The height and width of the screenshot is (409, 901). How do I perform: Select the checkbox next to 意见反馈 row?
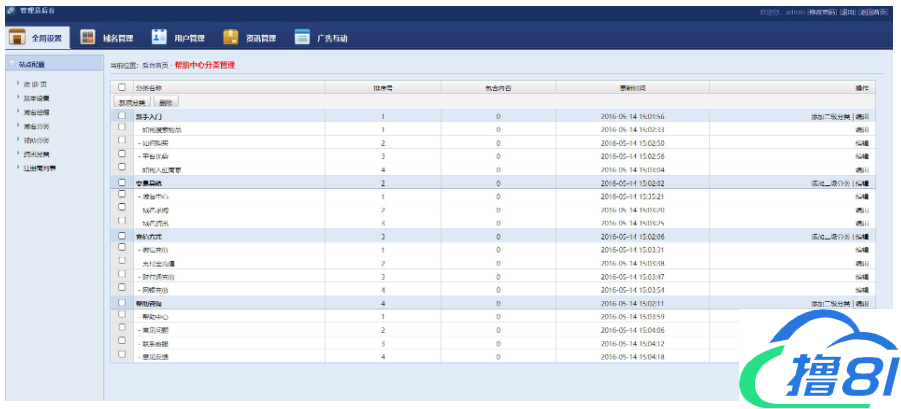coord(122,355)
